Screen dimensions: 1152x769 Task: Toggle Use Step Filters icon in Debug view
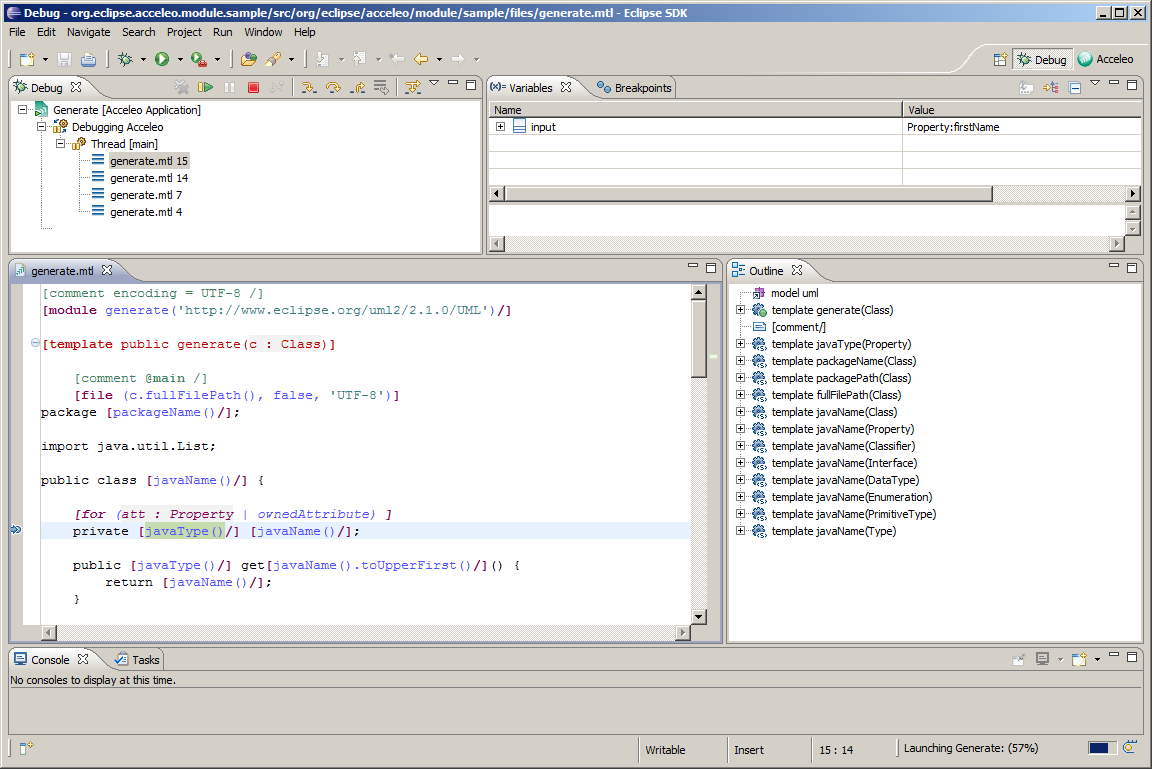413,87
